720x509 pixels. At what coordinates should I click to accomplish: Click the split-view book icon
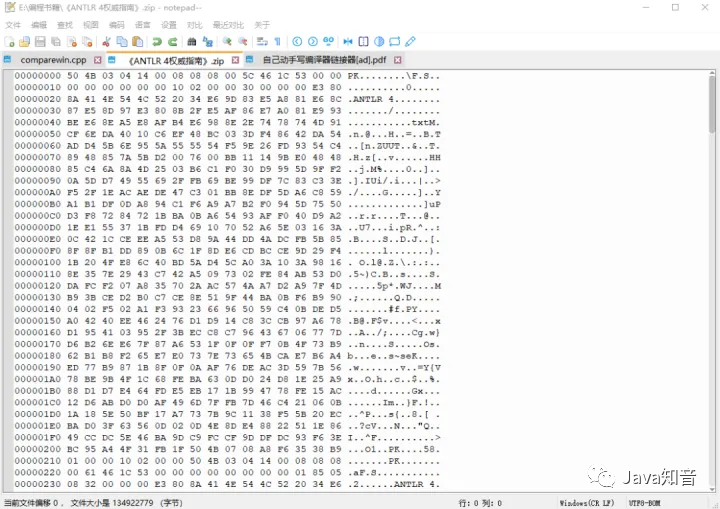click(x=363, y=42)
